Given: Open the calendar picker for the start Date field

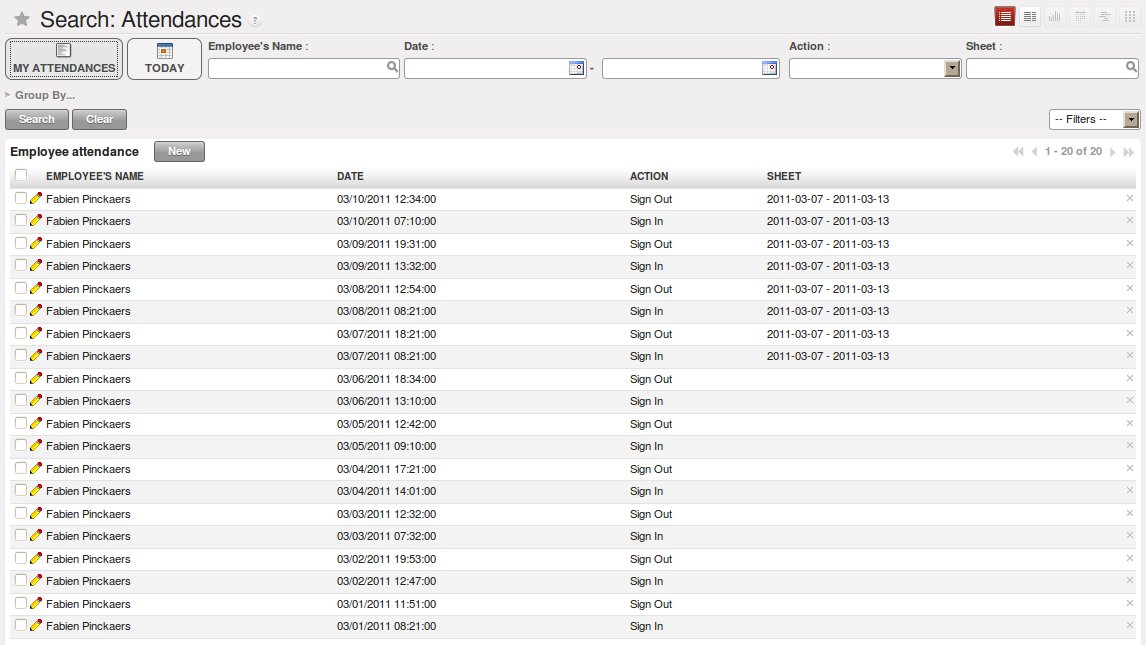Looking at the screenshot, I should click(x=576, y=68).
